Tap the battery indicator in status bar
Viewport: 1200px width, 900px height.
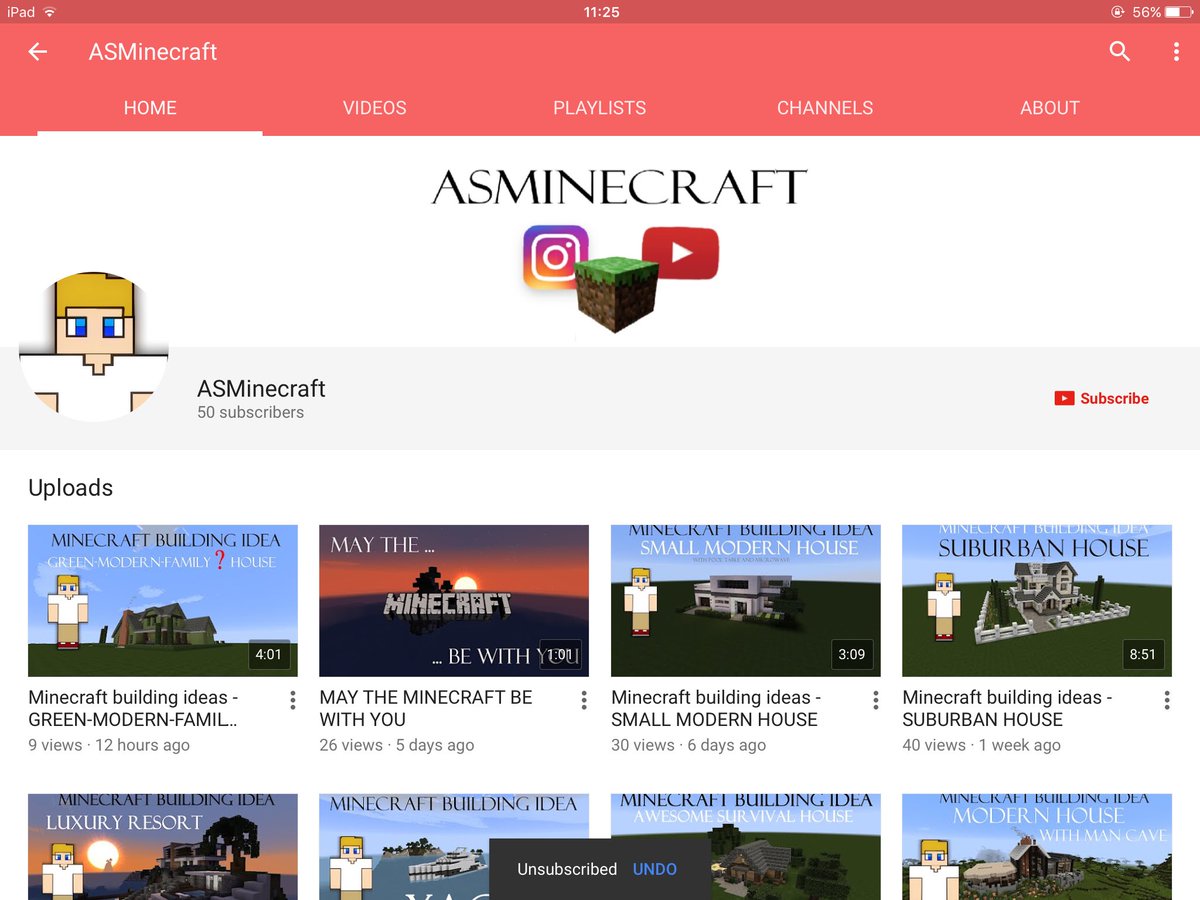1178,12
